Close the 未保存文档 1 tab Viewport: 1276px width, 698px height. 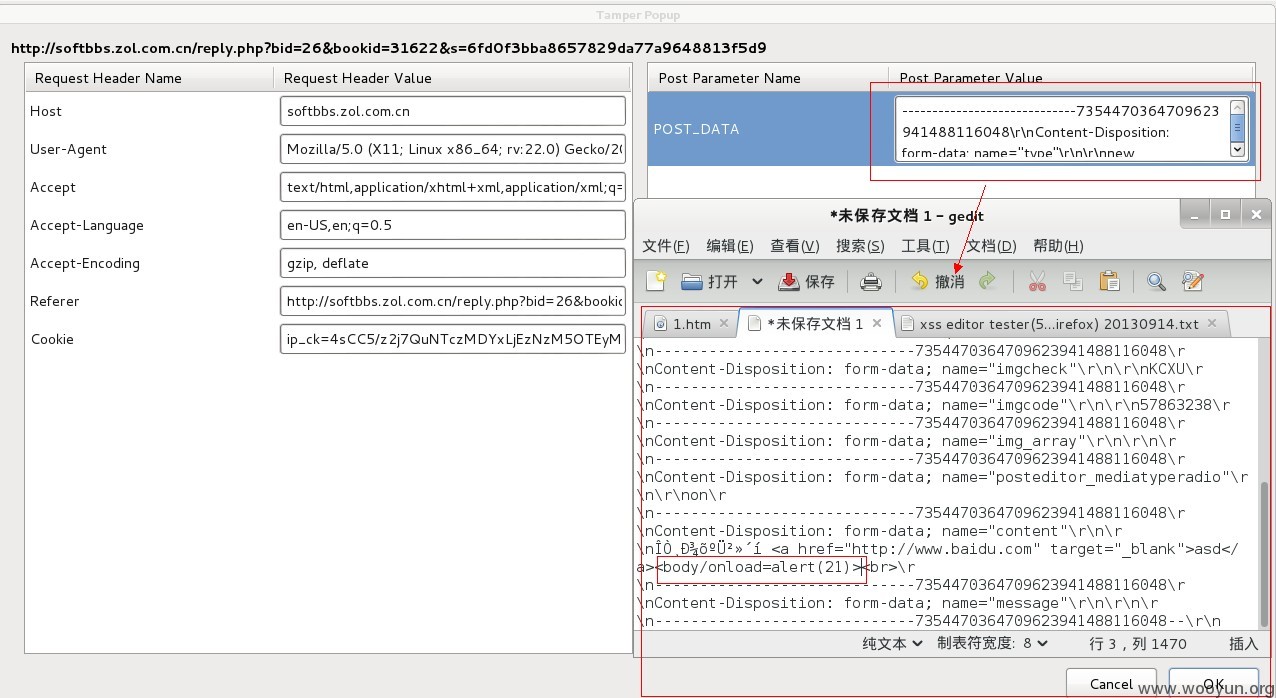tap(877, 323)
